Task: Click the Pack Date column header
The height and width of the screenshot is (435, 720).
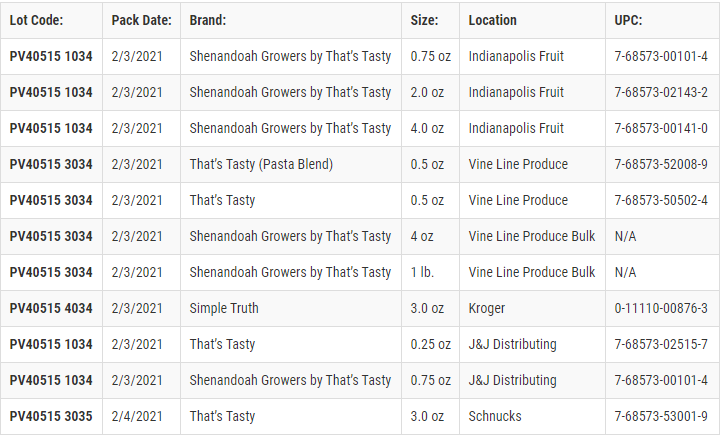Action: (x=141, y=20)
